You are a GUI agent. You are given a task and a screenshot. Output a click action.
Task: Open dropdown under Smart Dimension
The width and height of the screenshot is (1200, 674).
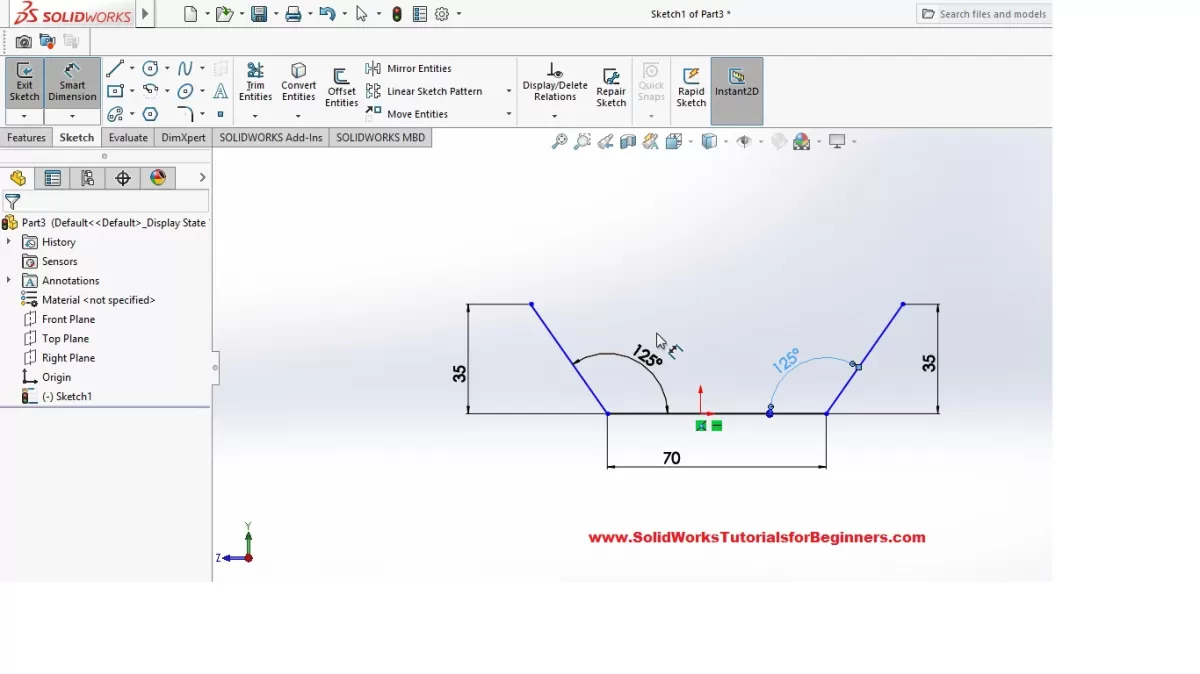(72, 117)
